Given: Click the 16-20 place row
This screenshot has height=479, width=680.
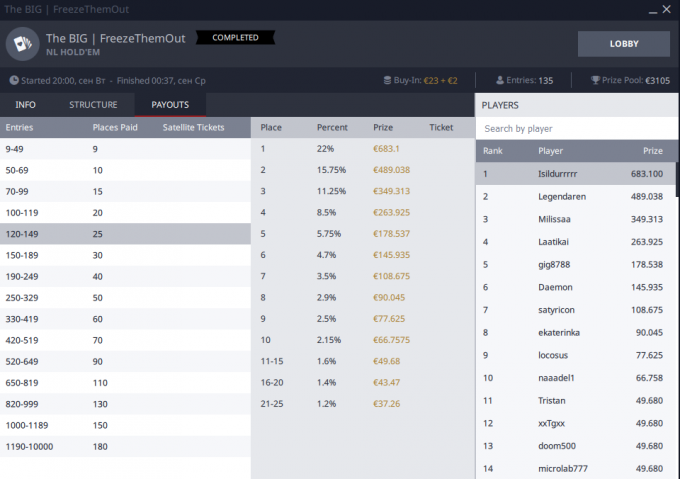Looking at the screenshot, I should pos(363,382).
